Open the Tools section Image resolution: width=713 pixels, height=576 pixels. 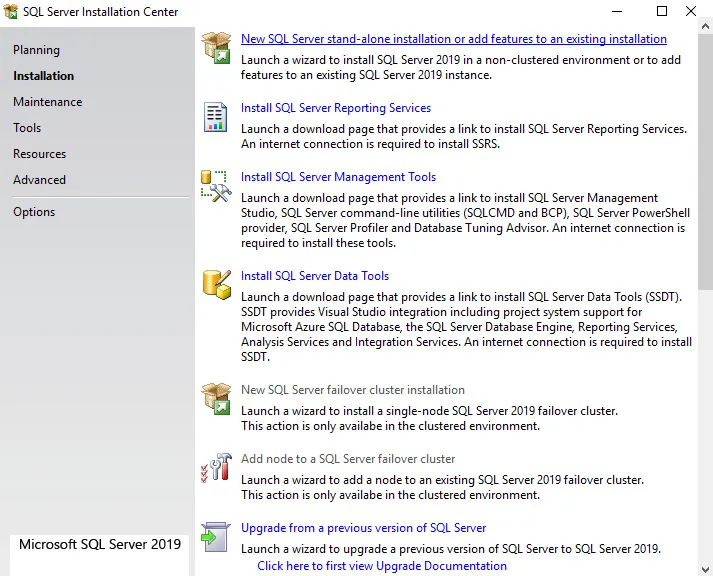(27, 128)
